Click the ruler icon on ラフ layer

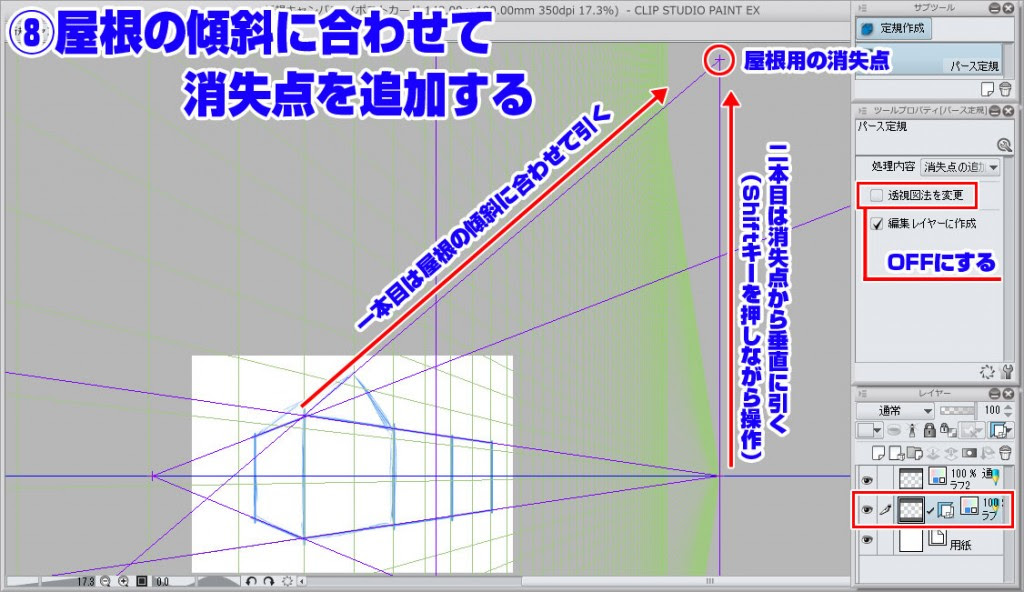tap(946, 511)
